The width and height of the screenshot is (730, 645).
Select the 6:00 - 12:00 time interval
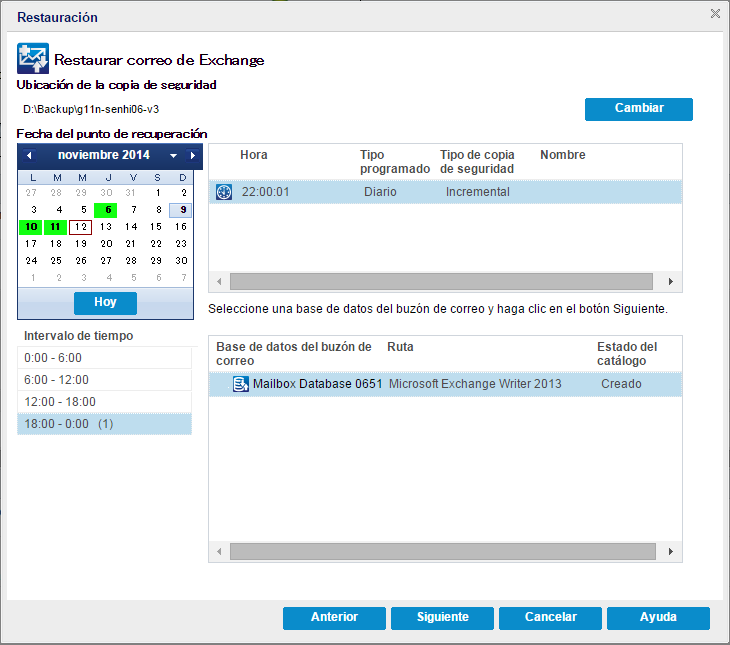point(104,380)
